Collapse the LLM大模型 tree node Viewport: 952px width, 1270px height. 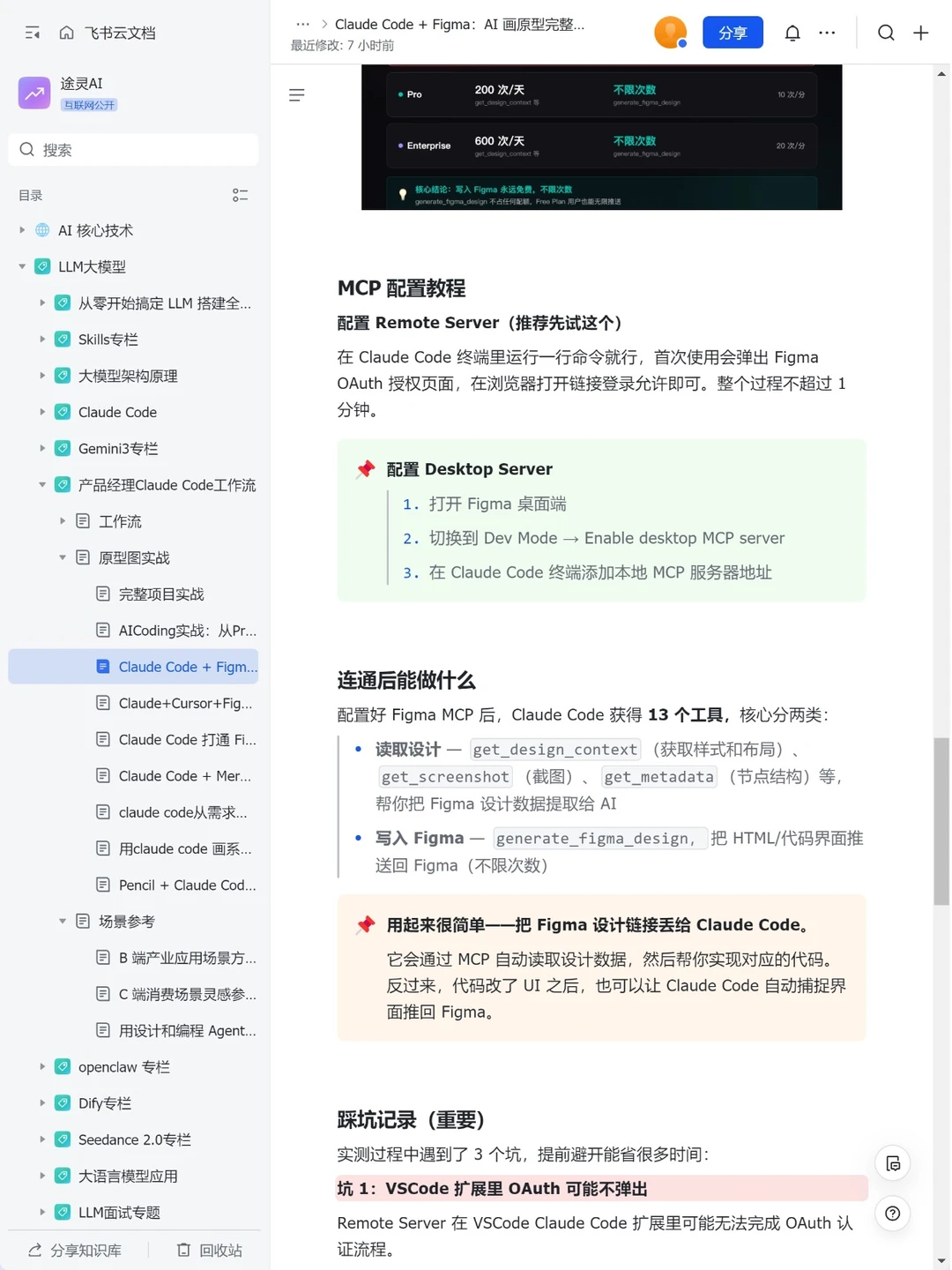[x=22, y=266]
